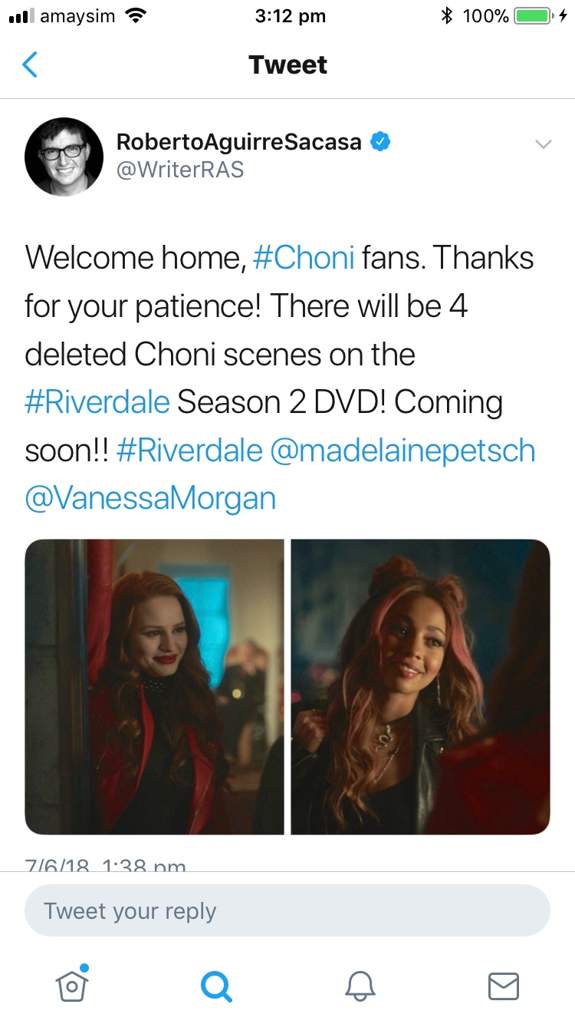The width and height of the screenshot is (575, 1024).
Task: Tap the battery indicator in status bar
Action: tap(534, 16)
